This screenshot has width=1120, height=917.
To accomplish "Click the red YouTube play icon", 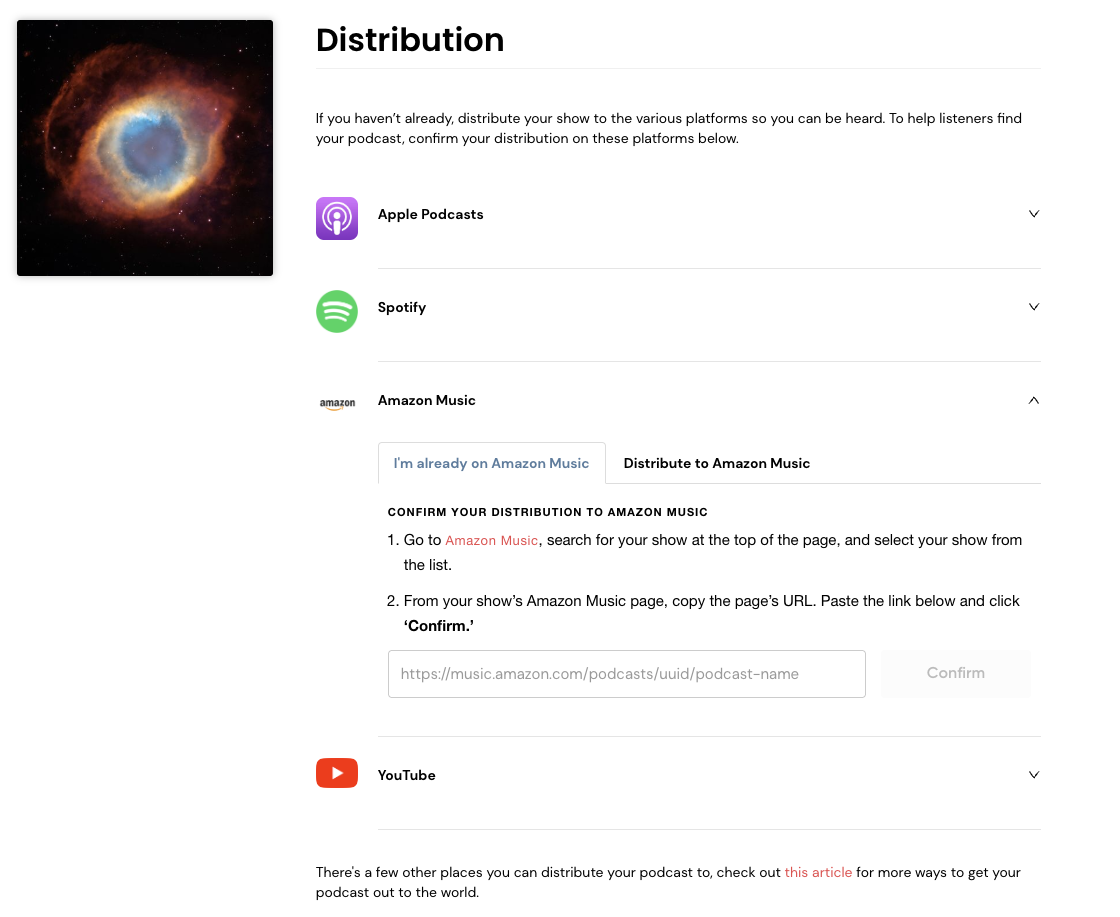I will tap(336, 773).
